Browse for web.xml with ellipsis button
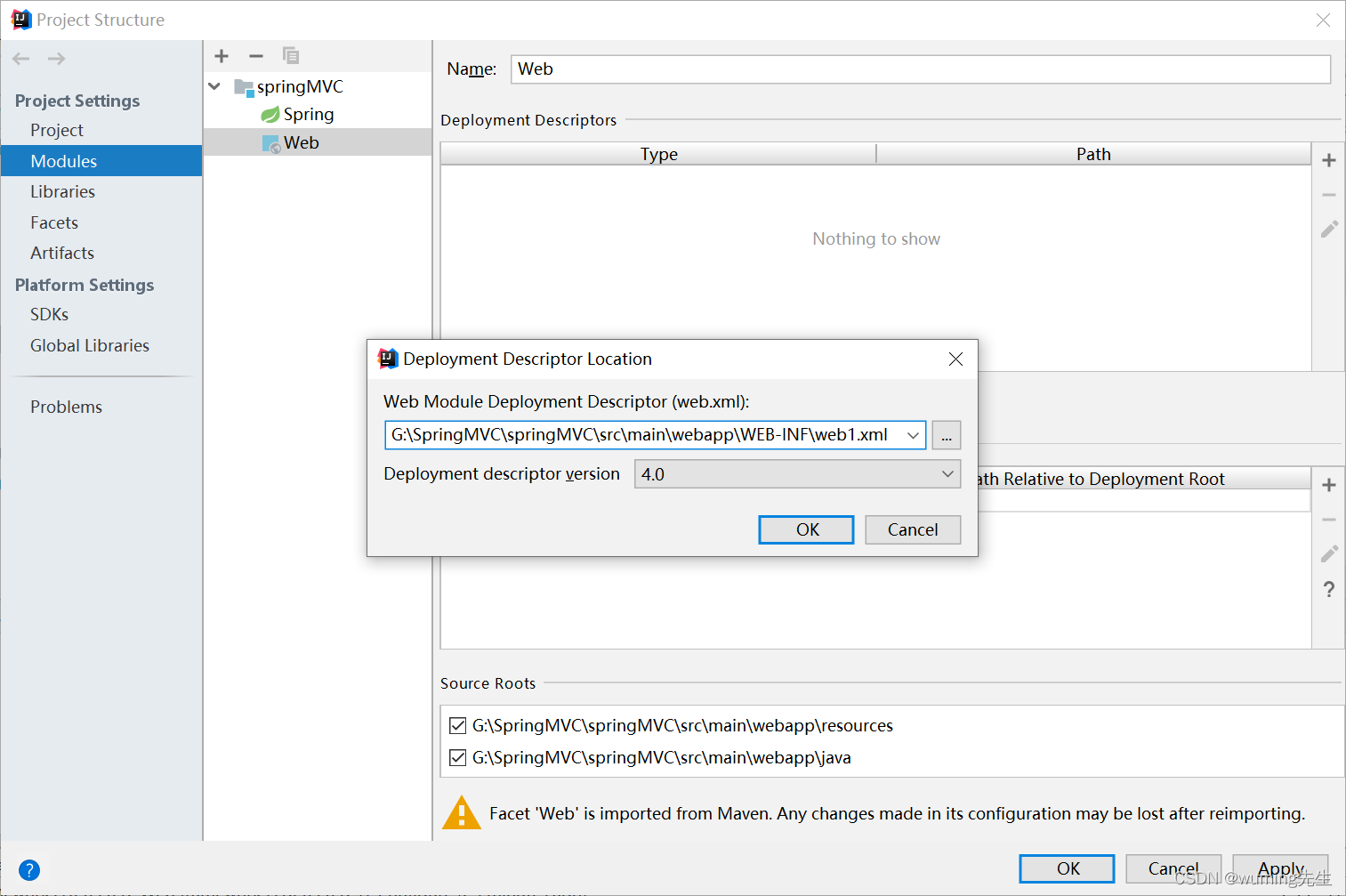1346x896 pixels. (x=947, y=435)
